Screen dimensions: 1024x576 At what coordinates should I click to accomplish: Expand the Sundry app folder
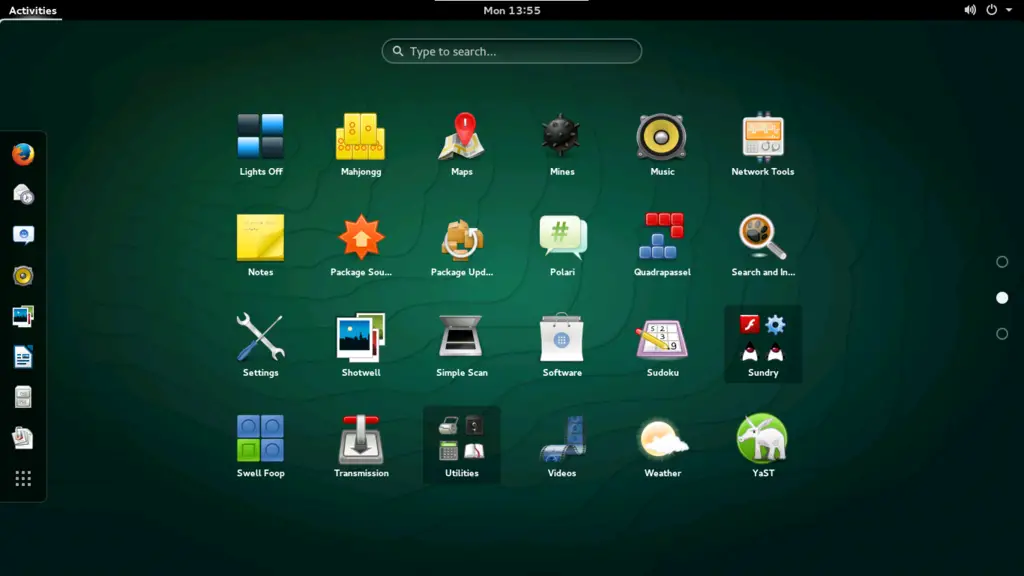(x=763, y=344)
